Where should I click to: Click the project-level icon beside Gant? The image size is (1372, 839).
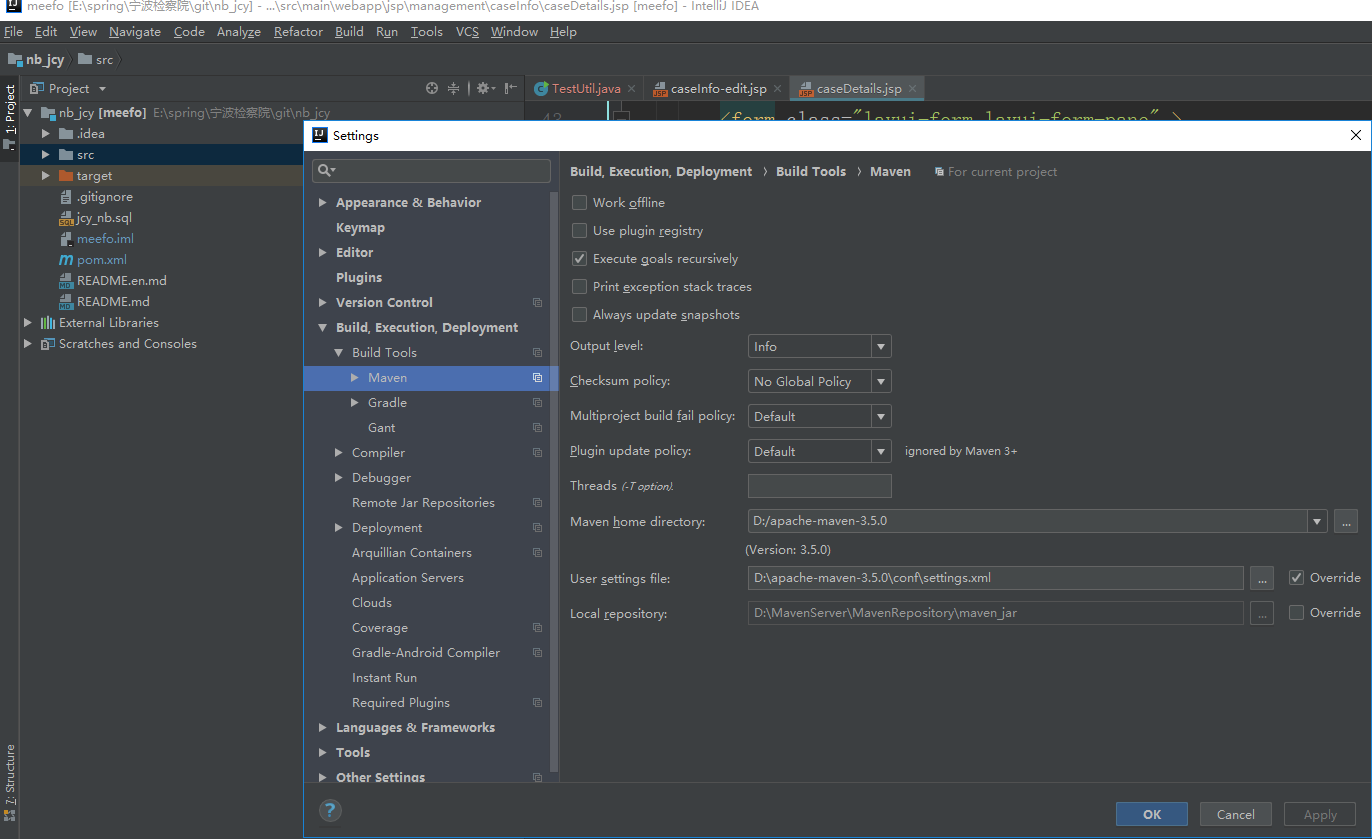537,428
